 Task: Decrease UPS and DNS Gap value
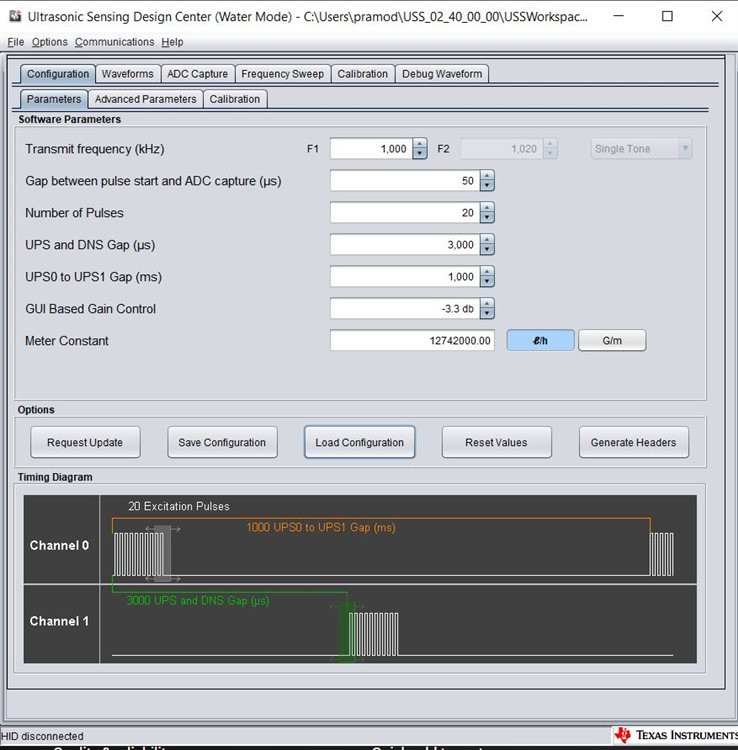click(487, 250)
